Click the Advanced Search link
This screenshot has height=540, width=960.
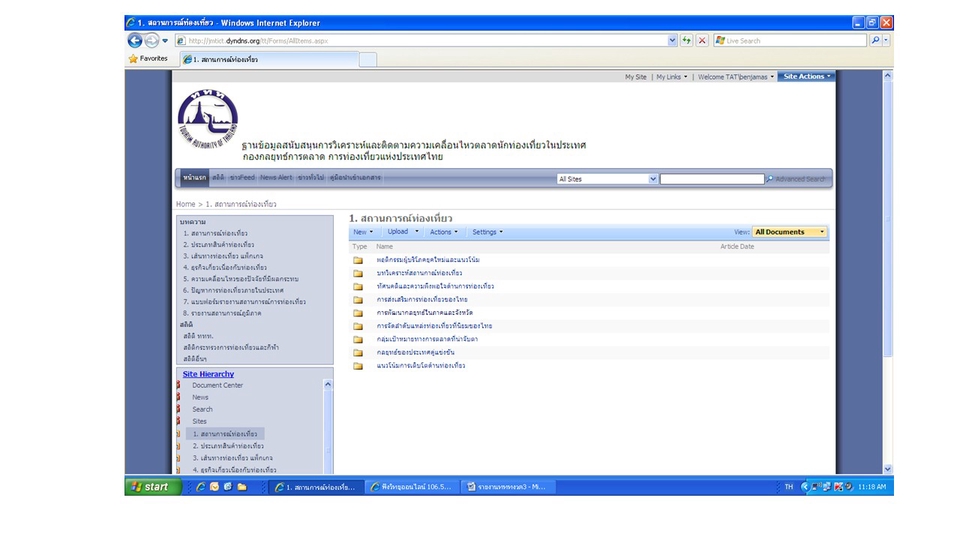800,179
